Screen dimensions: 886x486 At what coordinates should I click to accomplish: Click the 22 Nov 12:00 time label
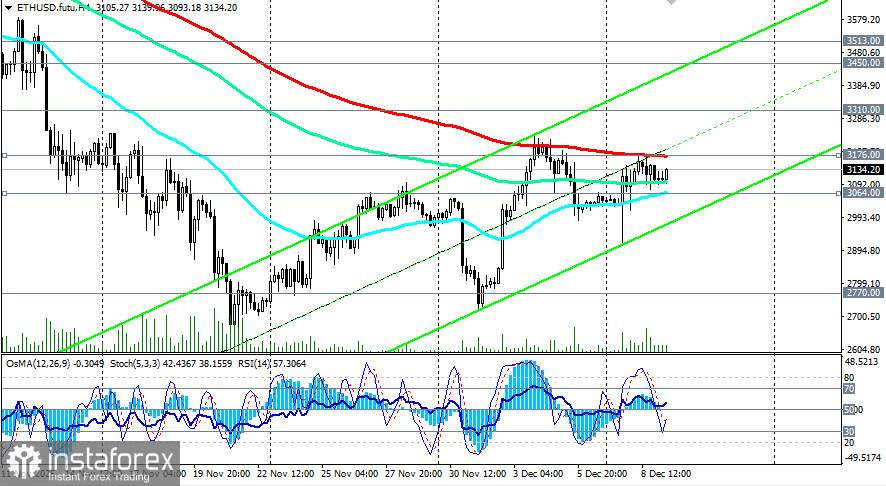coord(284,474)
